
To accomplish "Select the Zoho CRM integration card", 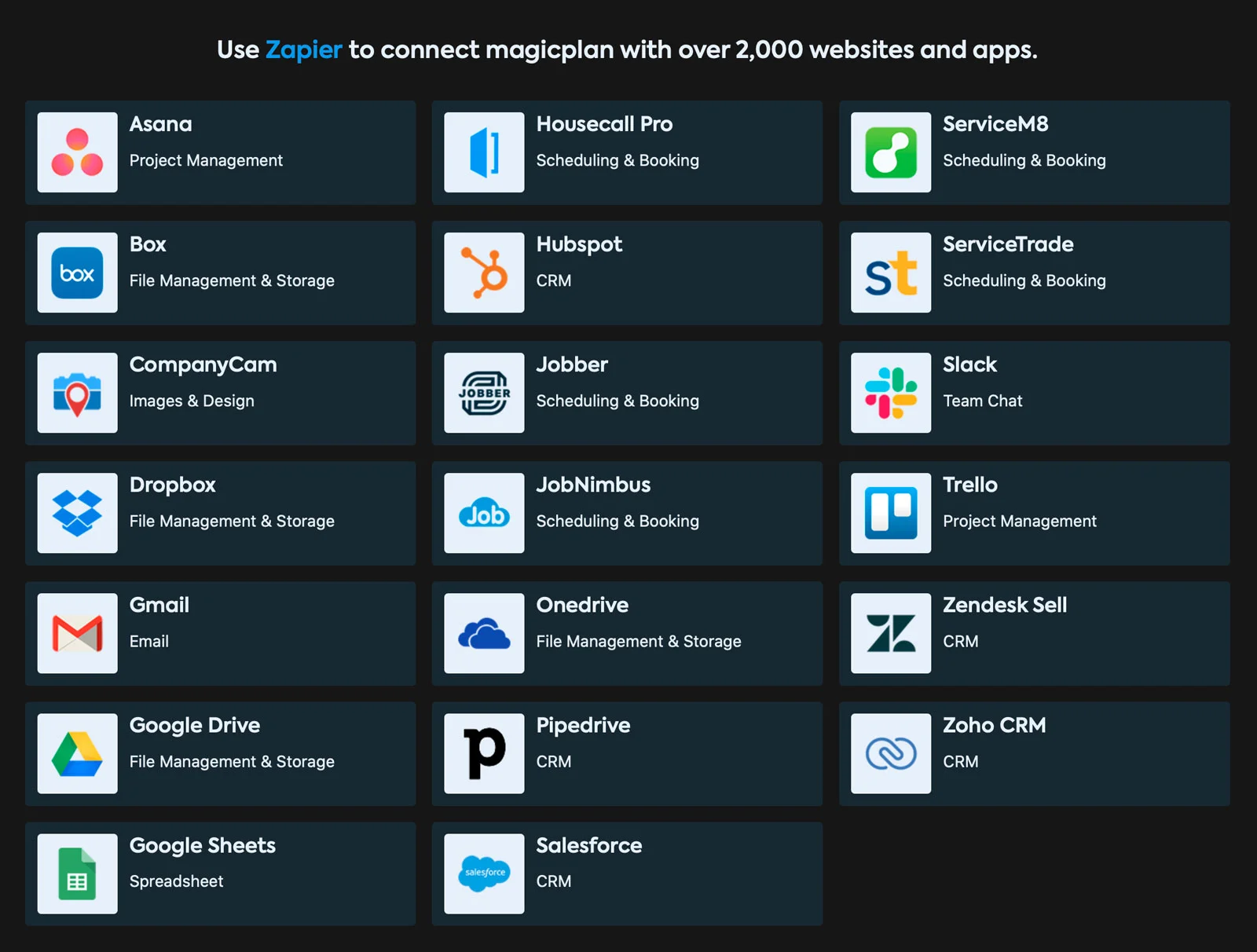I will [x=1033, y=753].
